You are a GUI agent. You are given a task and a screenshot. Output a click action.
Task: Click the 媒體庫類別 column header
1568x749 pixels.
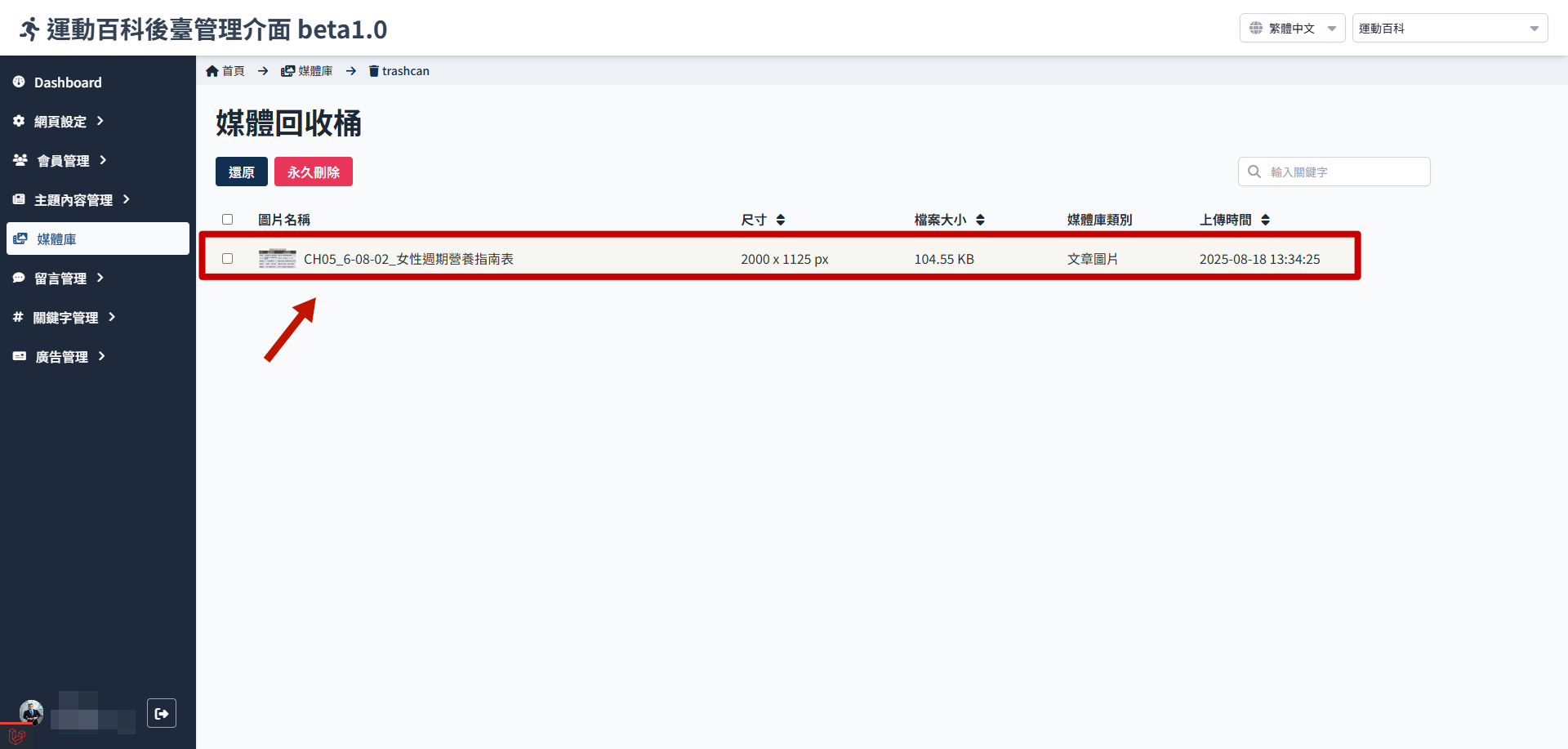1100,220
